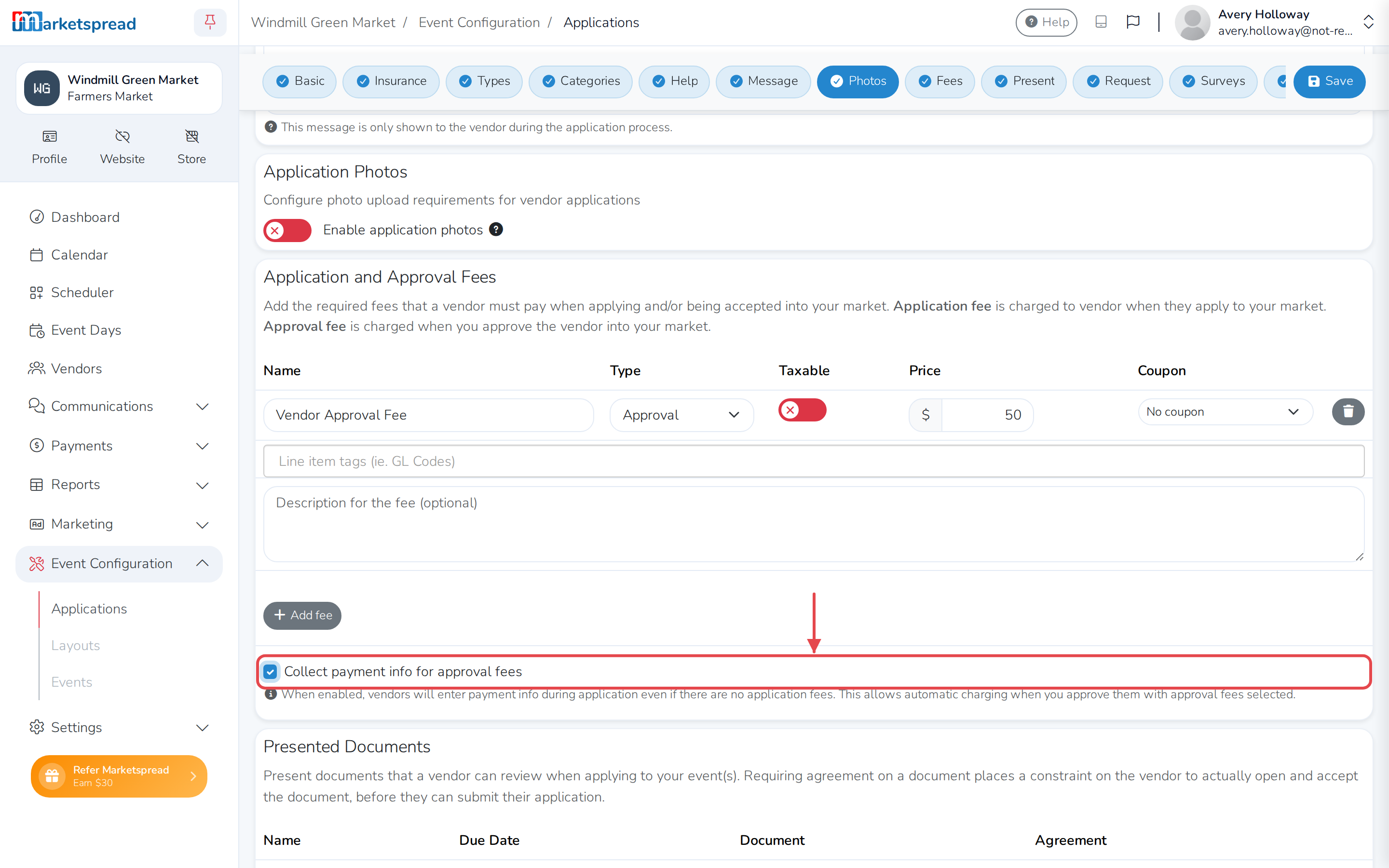Click the Add fee button
Image resolution: width=1389 pixels, height=868 pixels.
302,615
